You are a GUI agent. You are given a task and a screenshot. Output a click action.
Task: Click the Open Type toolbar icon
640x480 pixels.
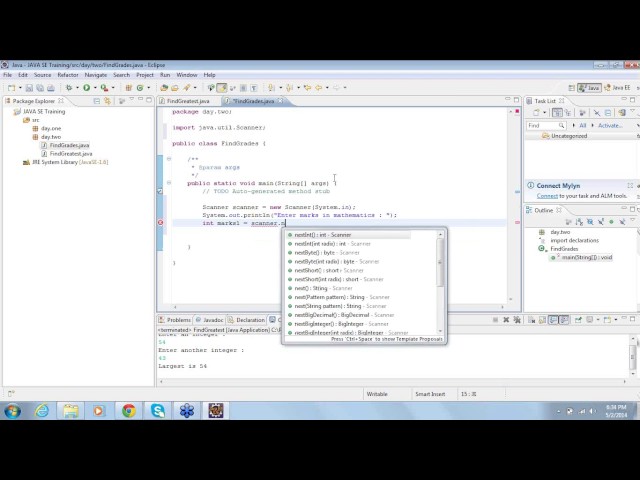tap(164, 88)
